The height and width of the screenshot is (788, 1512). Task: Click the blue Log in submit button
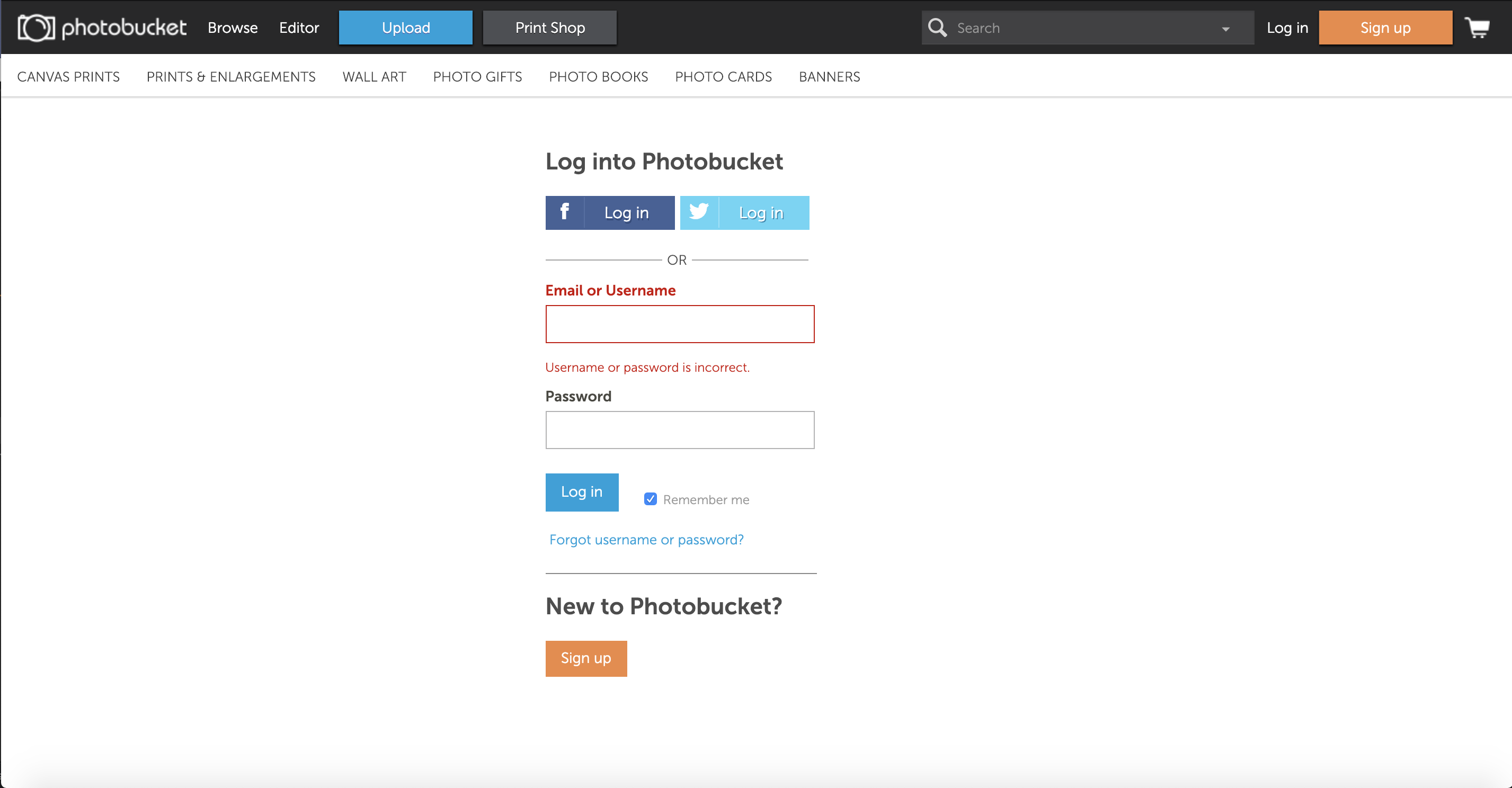tap(582, 492)
